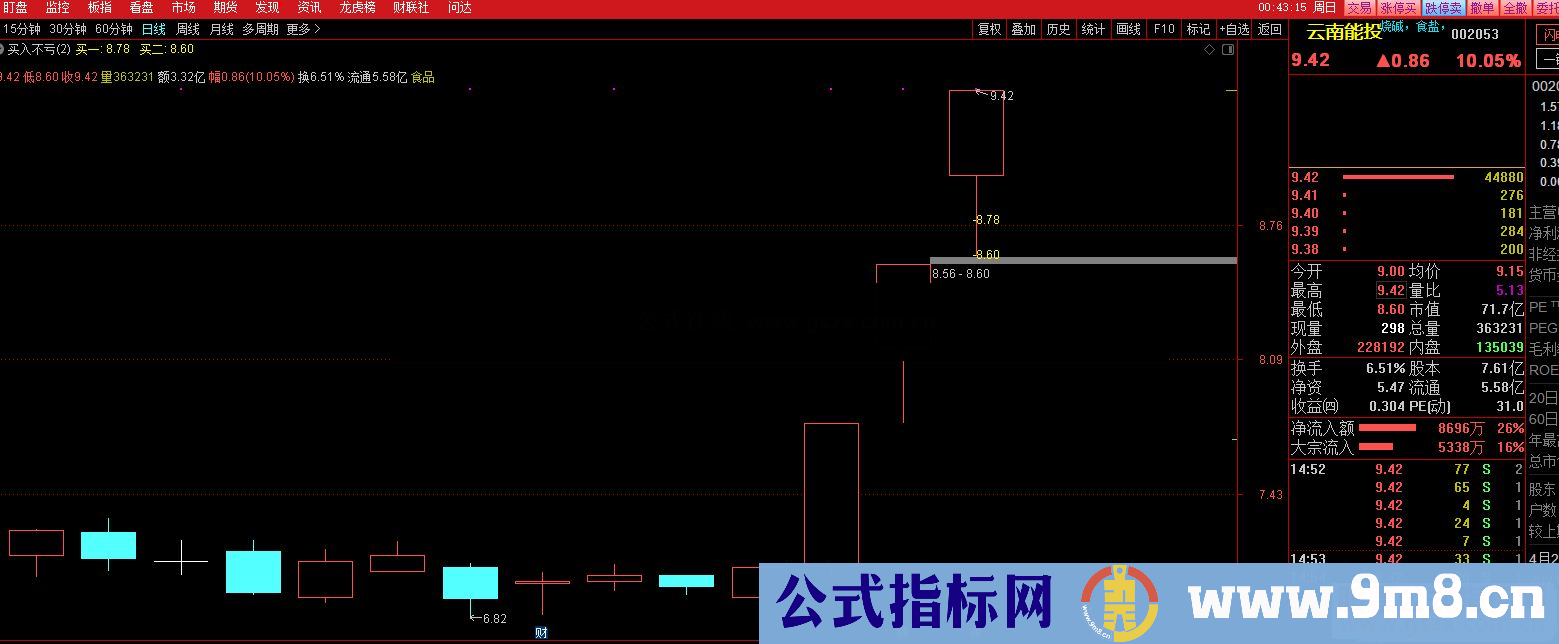
Task: Toggle +自选 to add stock to watchlist
Action: [x=1234, y=29]
